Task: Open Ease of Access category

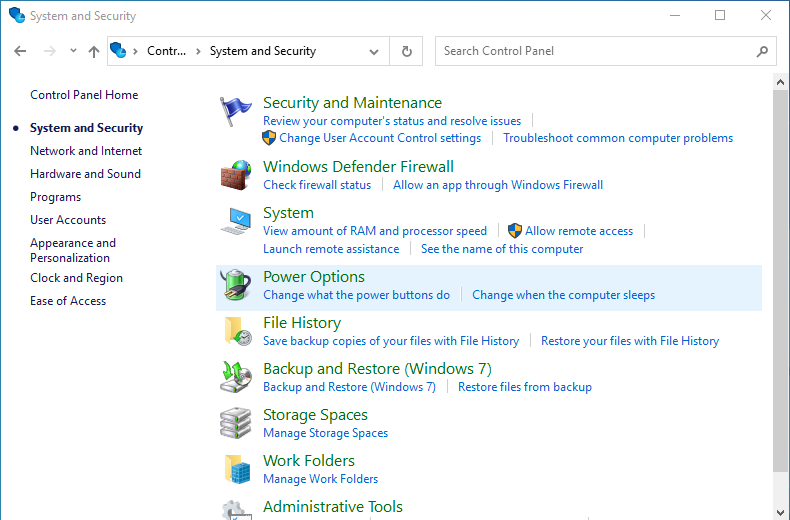Action: coord(68,301)
